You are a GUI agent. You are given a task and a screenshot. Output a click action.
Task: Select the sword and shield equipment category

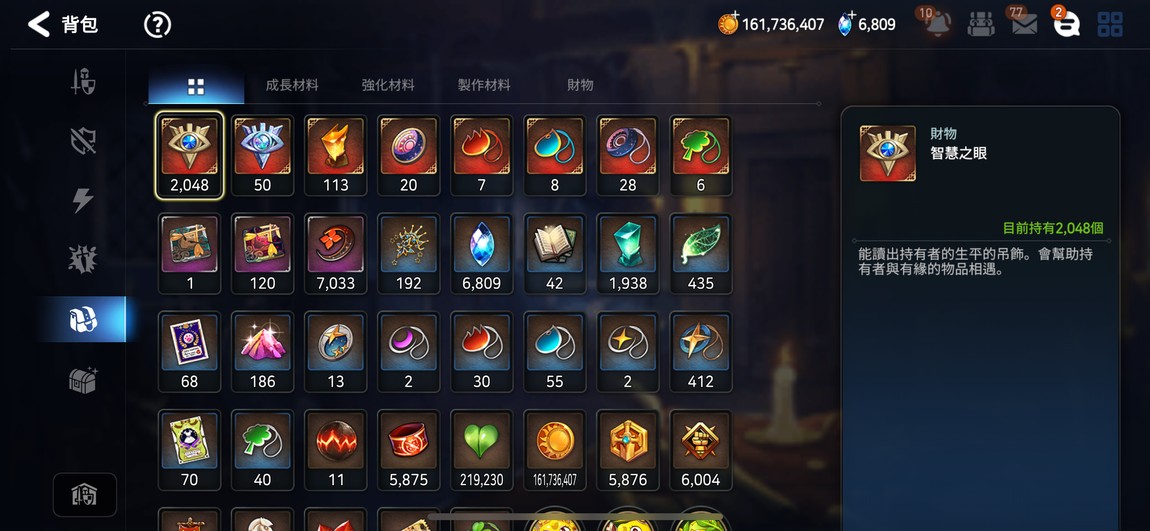(82, 82)
